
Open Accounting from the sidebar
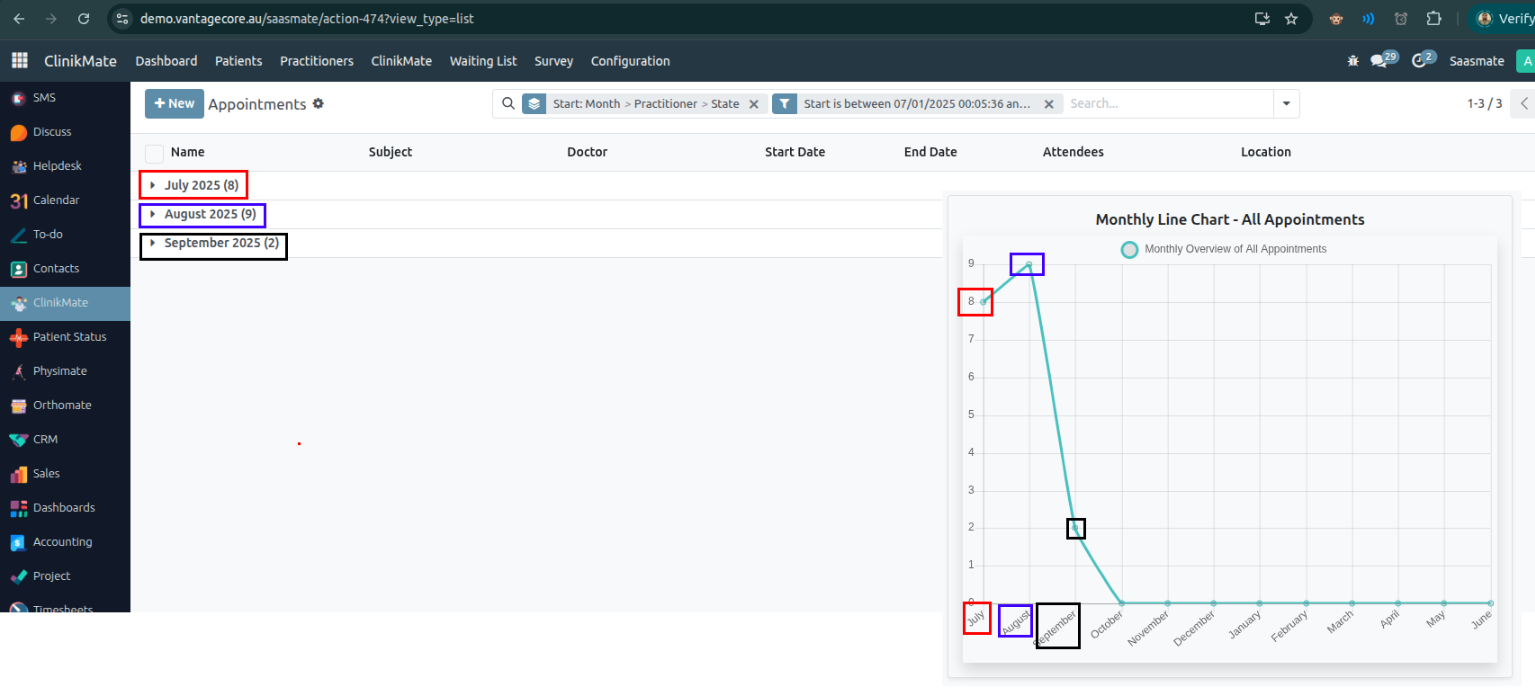click(x=62, y=542)
